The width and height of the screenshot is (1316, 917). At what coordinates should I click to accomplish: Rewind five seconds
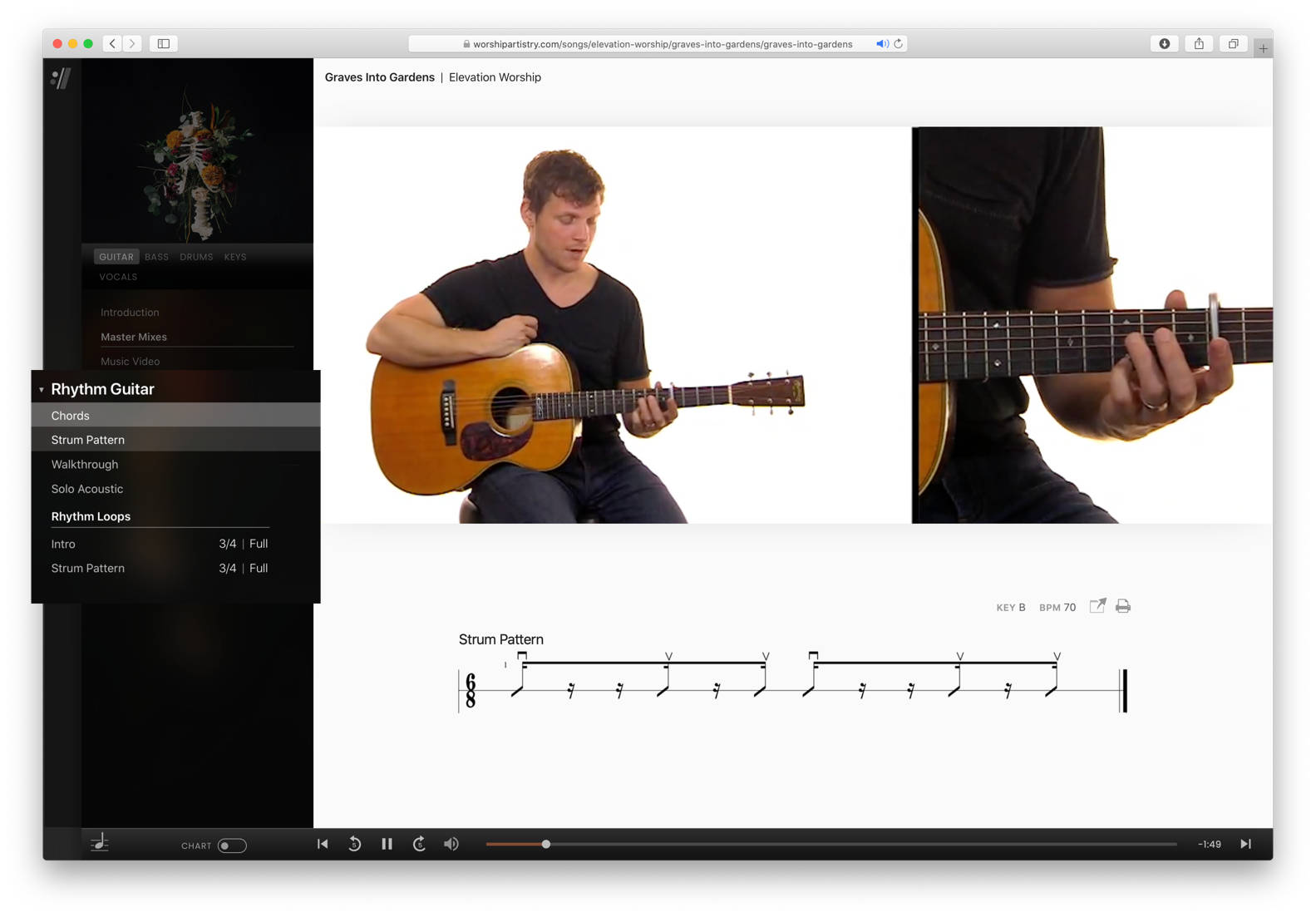354,844
